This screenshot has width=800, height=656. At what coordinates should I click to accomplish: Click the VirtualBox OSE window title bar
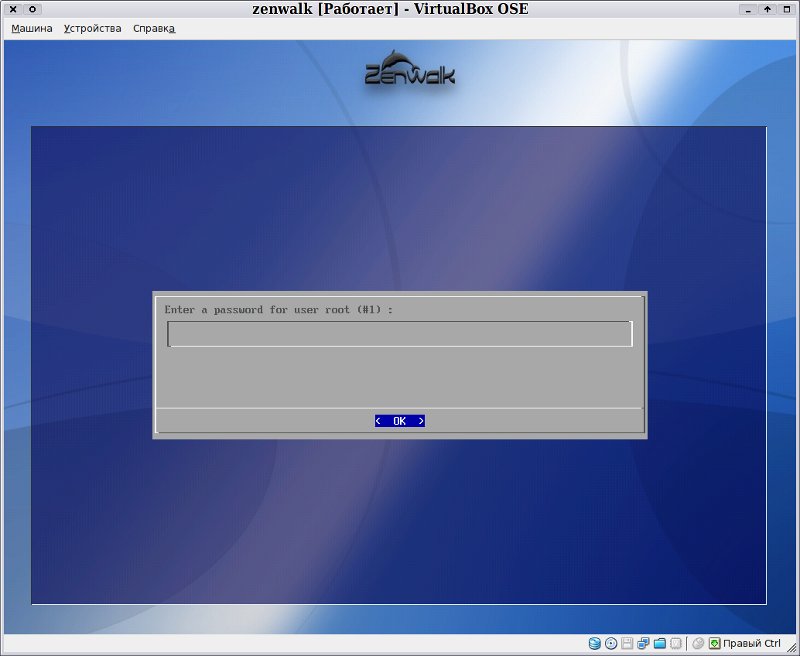coord(390,9)
